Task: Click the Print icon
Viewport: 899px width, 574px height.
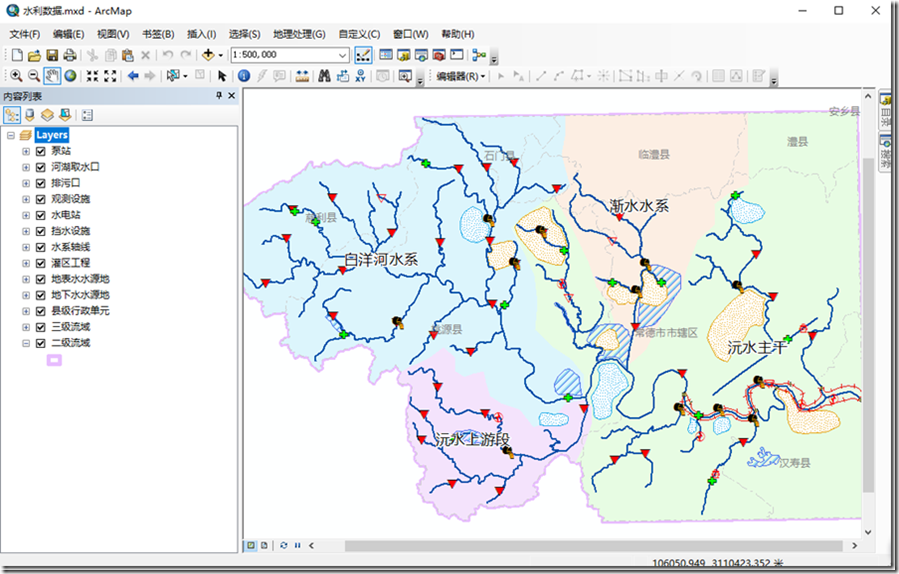Action: point(69,55)
